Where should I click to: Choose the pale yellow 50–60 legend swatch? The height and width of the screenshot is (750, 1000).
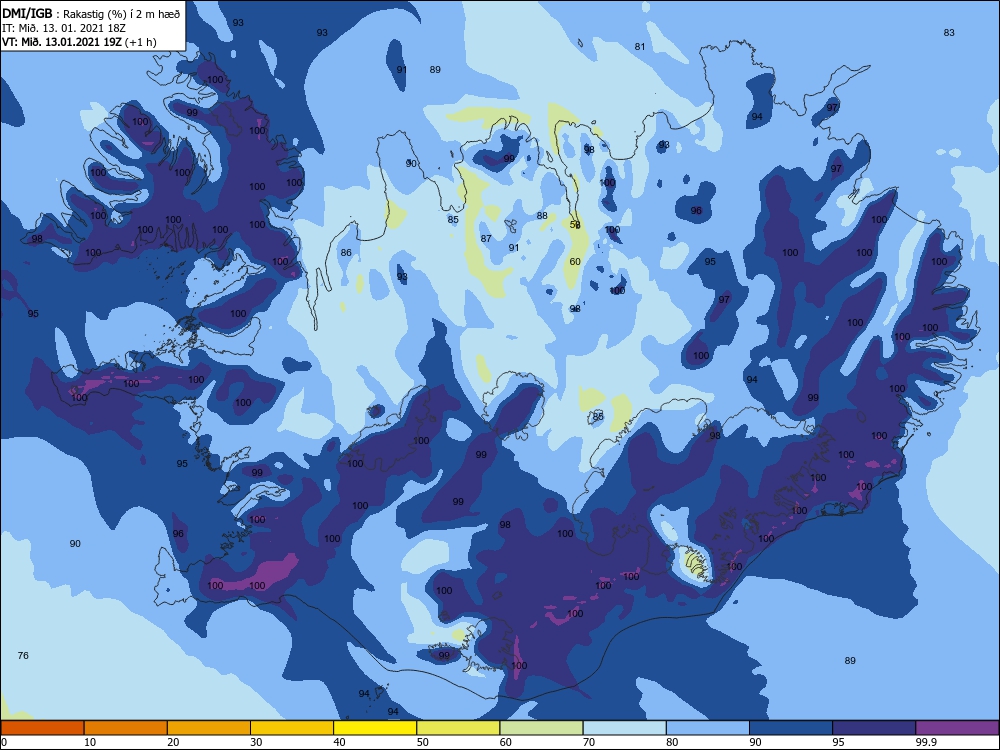[458, 728]
